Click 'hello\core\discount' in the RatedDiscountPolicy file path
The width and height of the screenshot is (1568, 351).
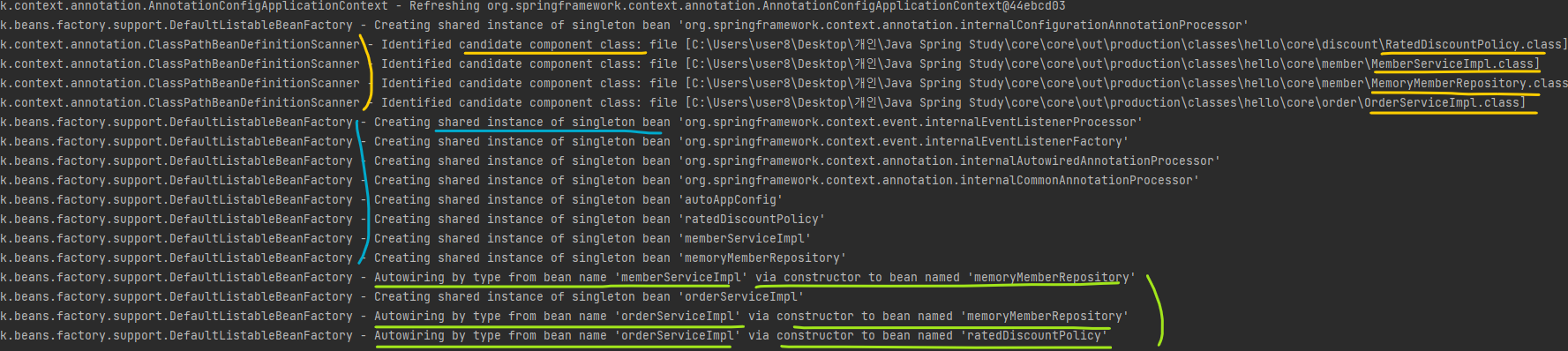click(1311, 44)
